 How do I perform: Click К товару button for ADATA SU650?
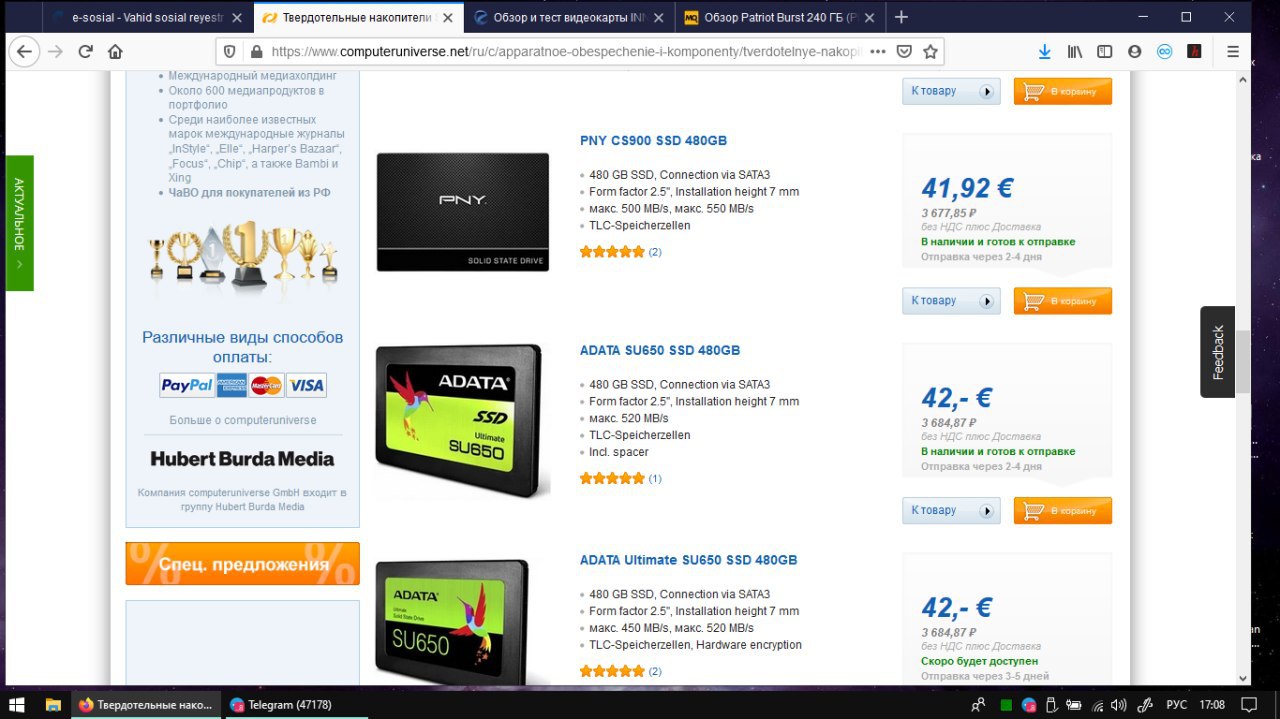tap(951, 511)
